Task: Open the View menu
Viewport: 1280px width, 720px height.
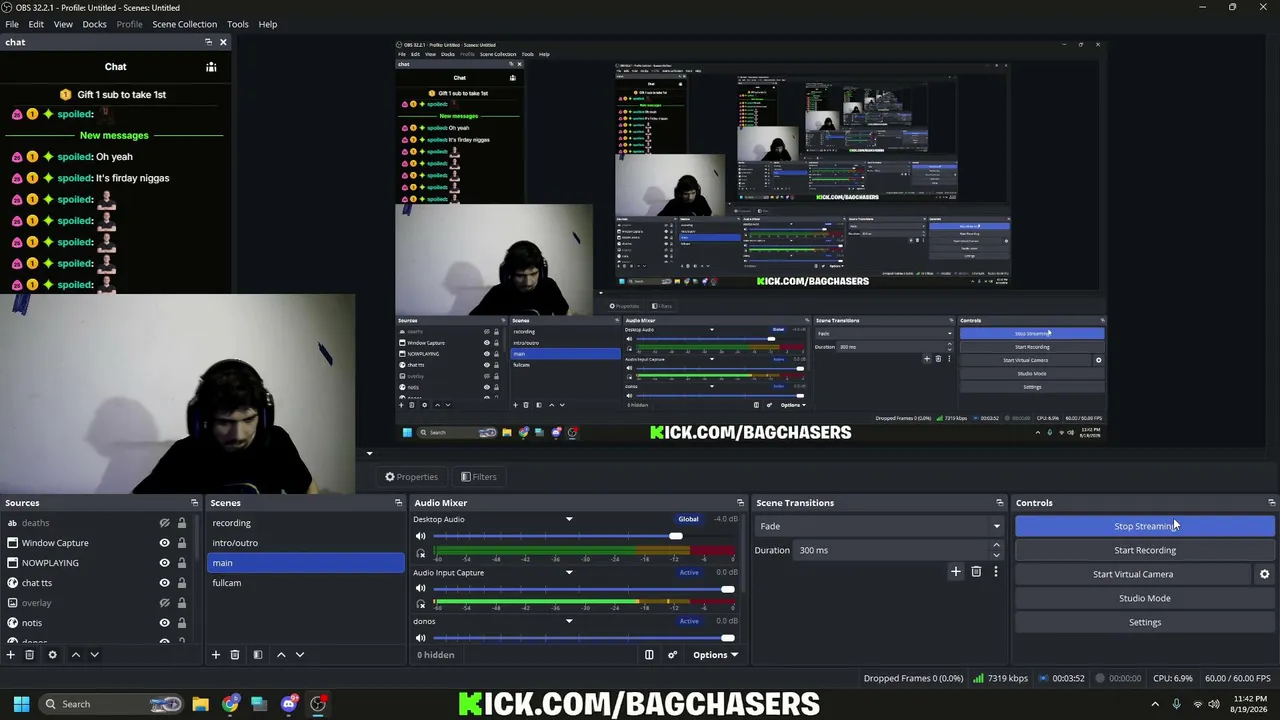Action: click(63, 24)
